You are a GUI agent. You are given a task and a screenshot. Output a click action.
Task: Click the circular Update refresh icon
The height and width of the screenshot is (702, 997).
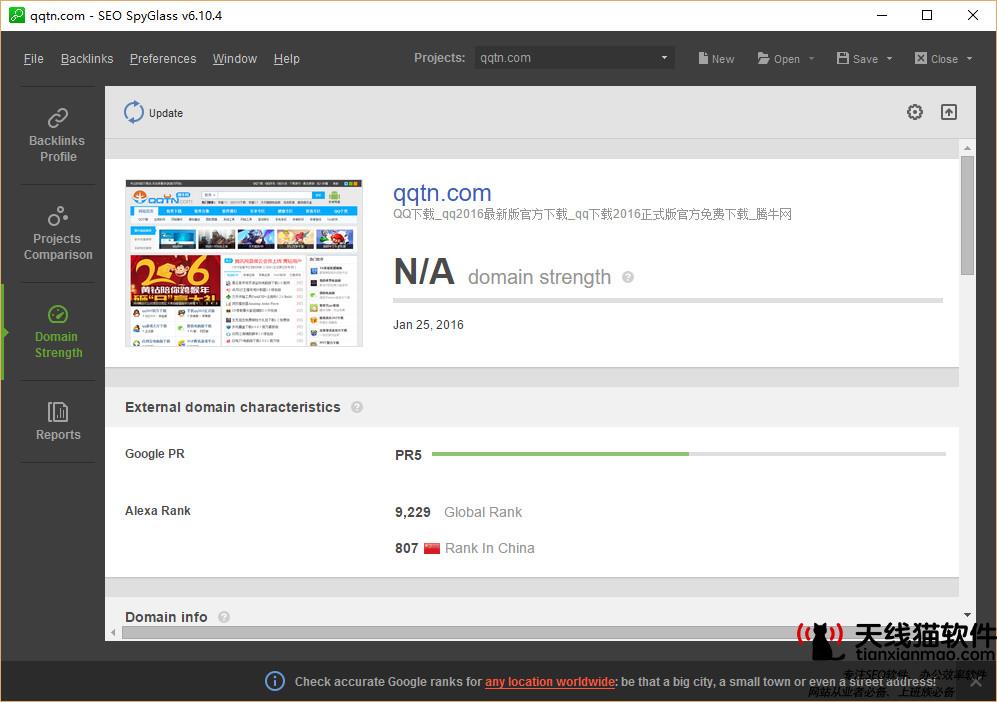tap(134, 113)
